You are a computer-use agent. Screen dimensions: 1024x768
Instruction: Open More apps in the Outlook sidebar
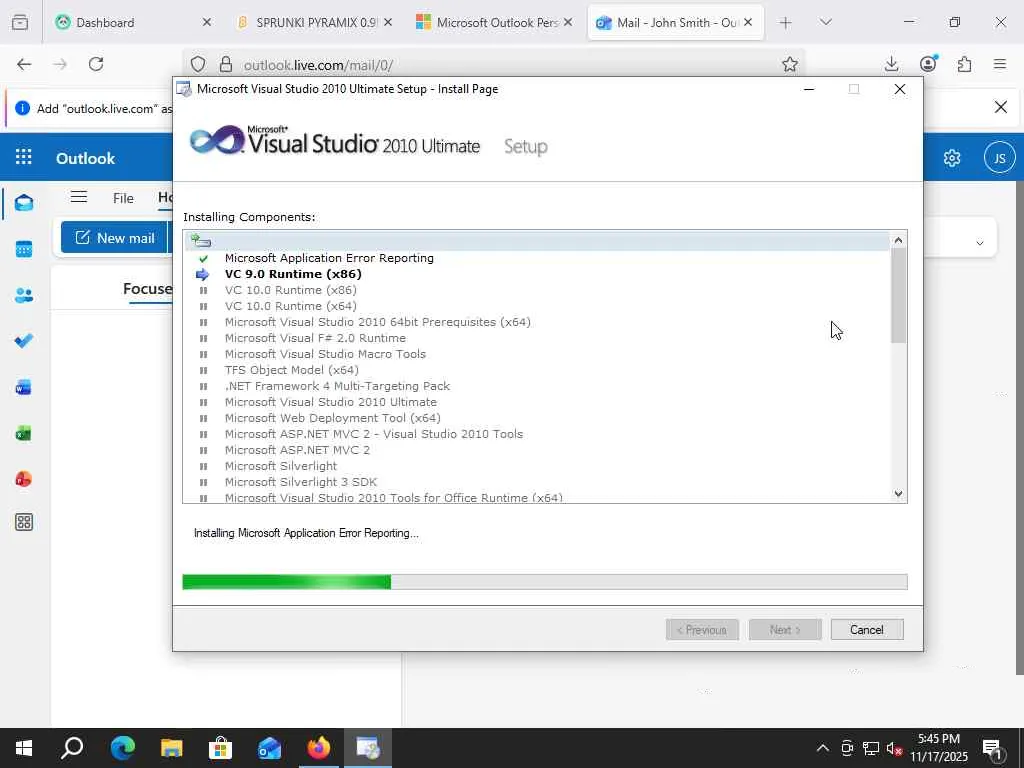pos(24,522)
